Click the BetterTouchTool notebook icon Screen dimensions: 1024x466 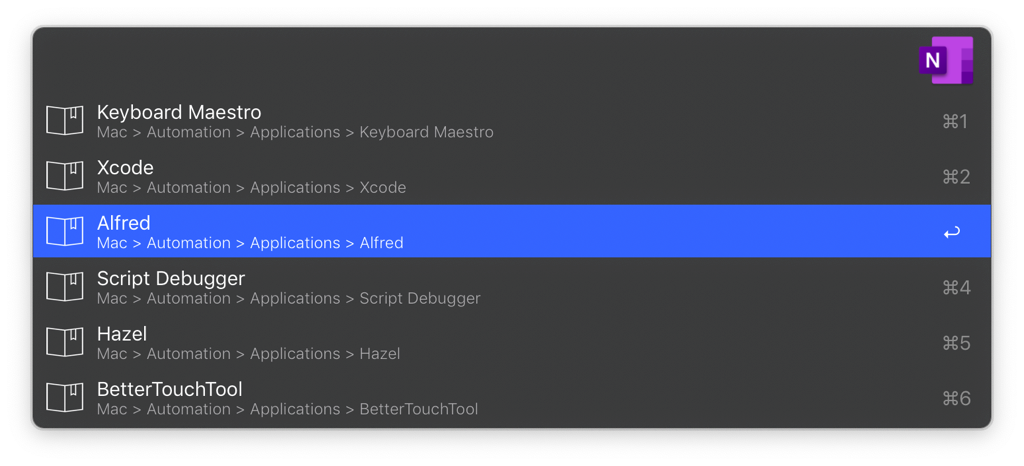click(x=65, y=397)
